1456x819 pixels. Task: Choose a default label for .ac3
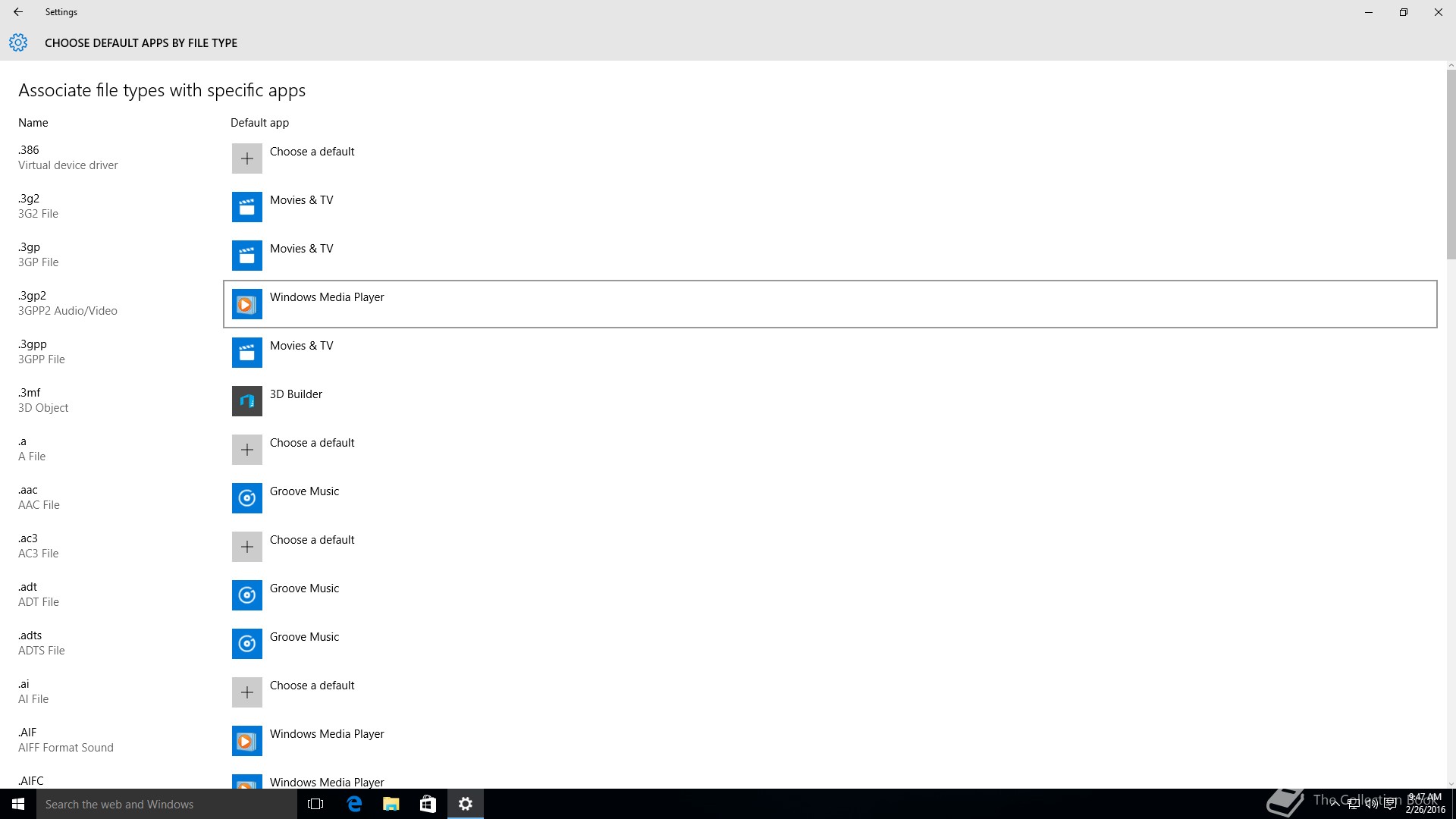[x=312, y=540]
